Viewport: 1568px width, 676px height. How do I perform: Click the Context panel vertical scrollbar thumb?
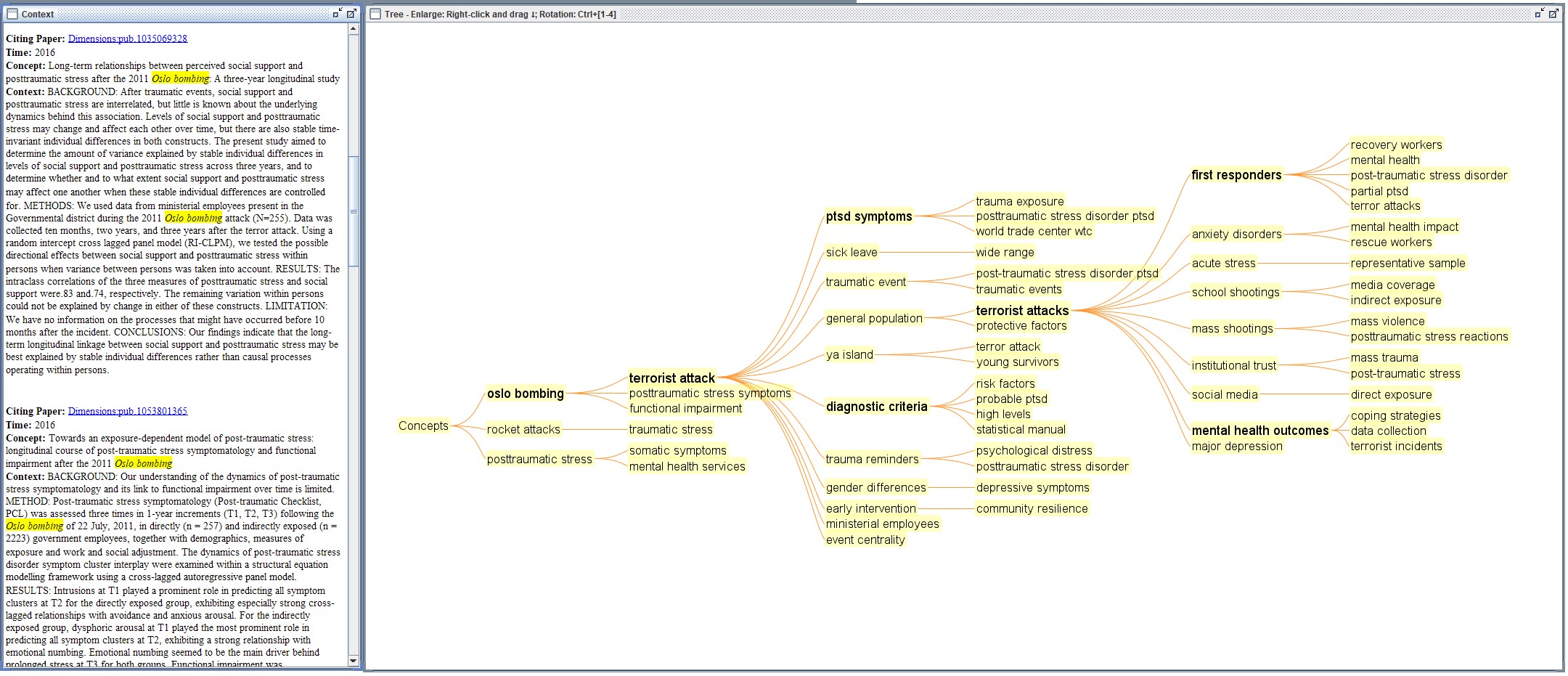(x=354, y=211)
